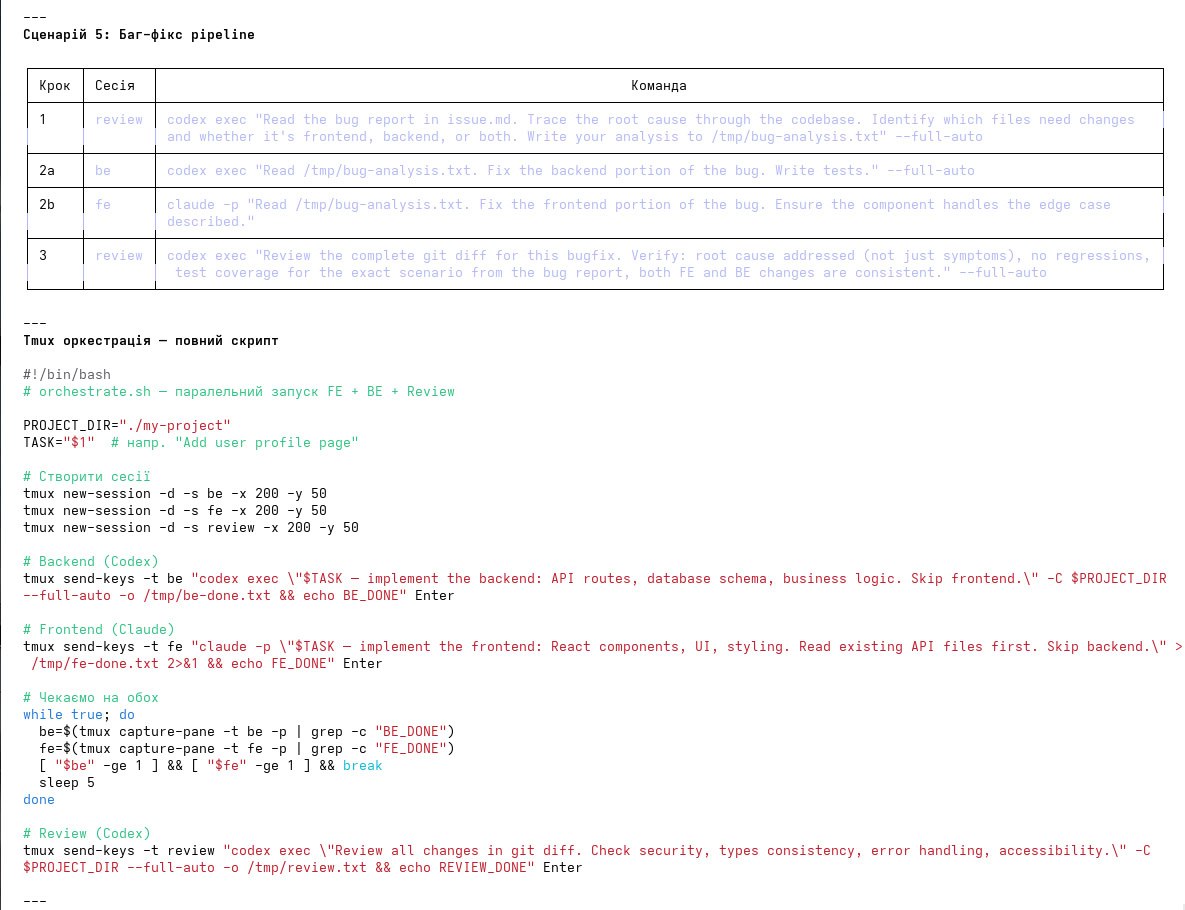Place cursor on the "while true; do" line
The image size is (1185, 910).
pos(79,715)
